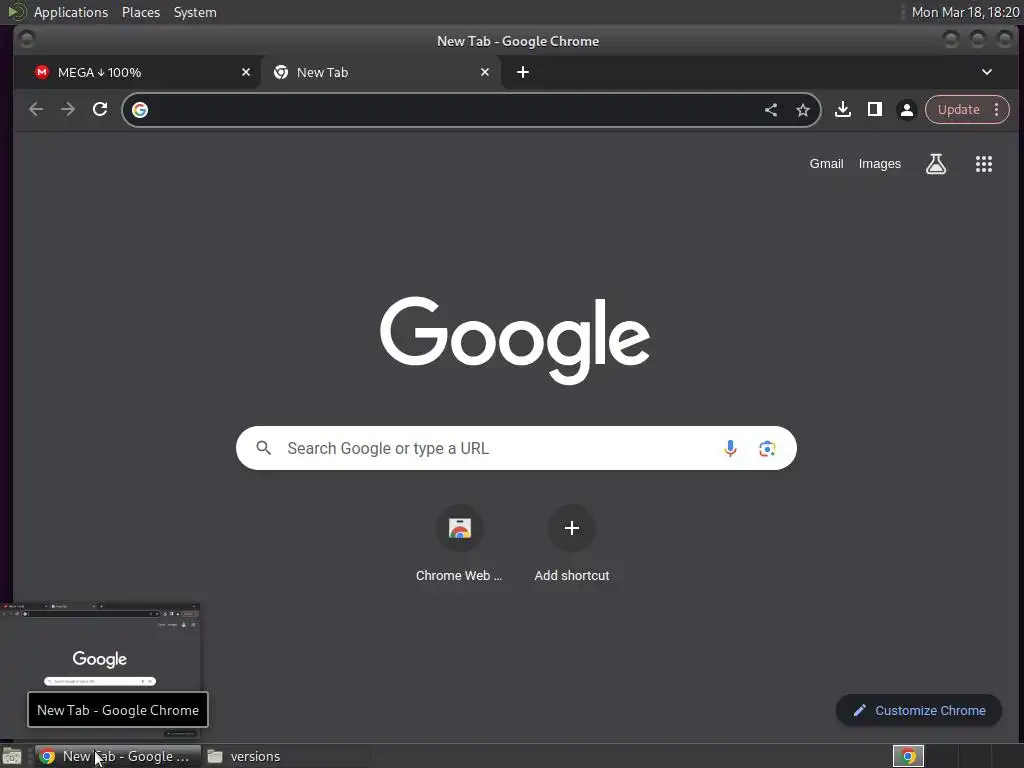Start voice search with the microphone
The width and height of the screenshot is (1024, 768).
click(730, 448)
